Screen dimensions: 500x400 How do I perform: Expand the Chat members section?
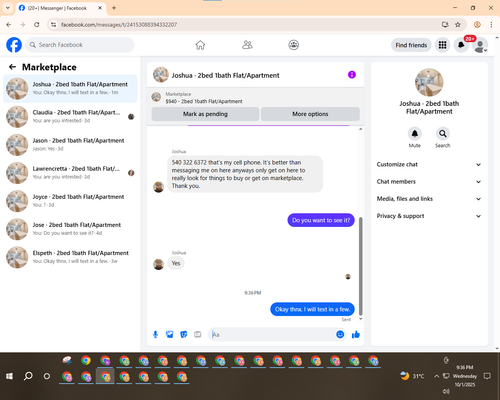(x=429, y=182)
